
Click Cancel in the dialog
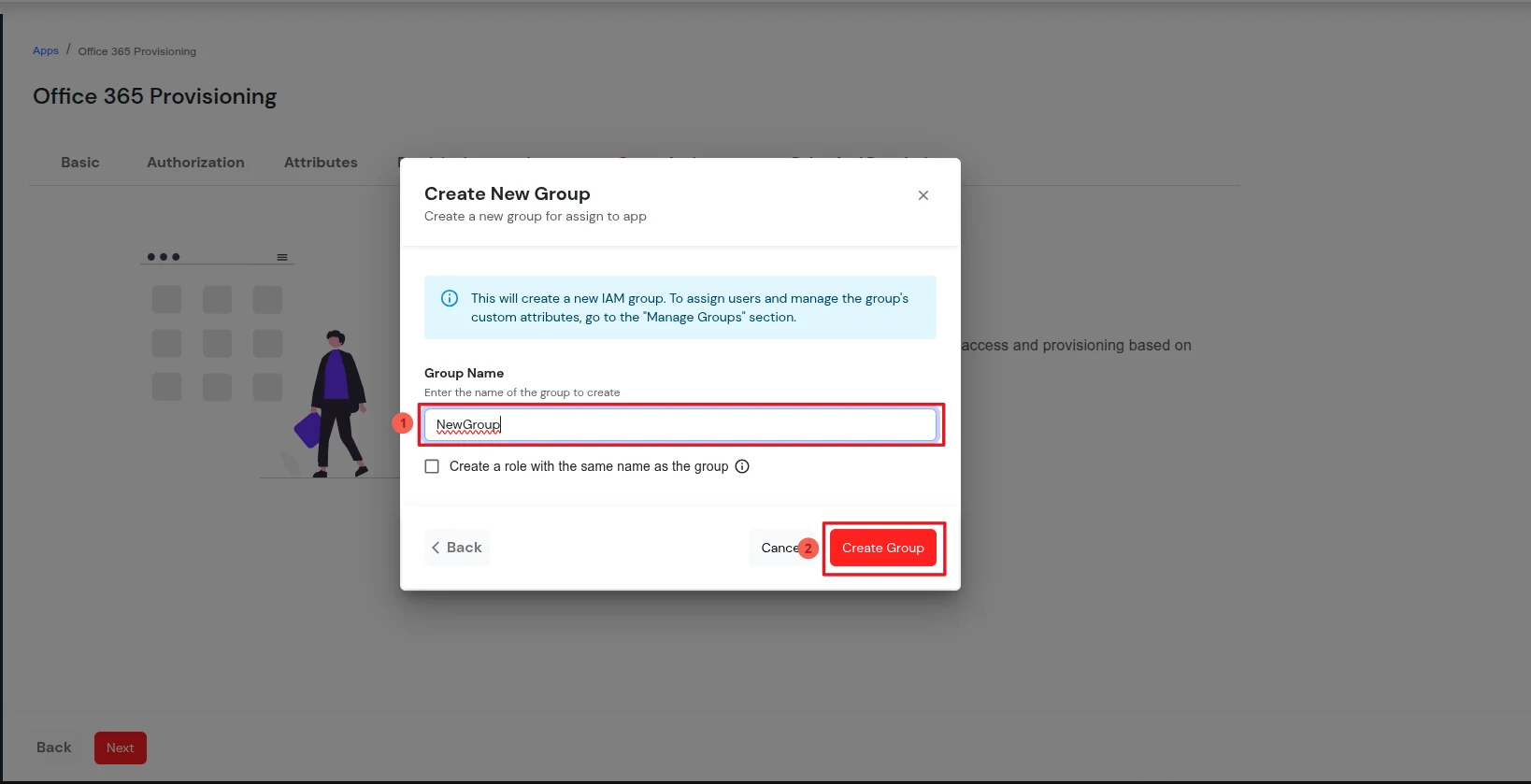[x=780, y=548]
